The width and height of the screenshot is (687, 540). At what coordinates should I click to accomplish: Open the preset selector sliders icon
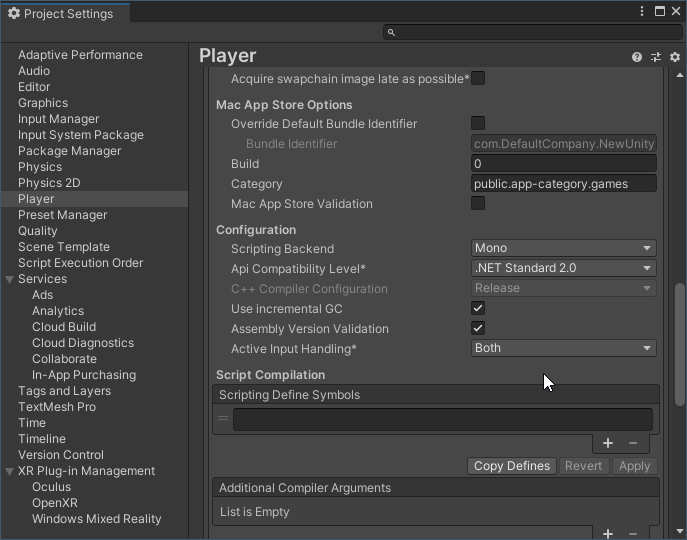tap(656, 57)
